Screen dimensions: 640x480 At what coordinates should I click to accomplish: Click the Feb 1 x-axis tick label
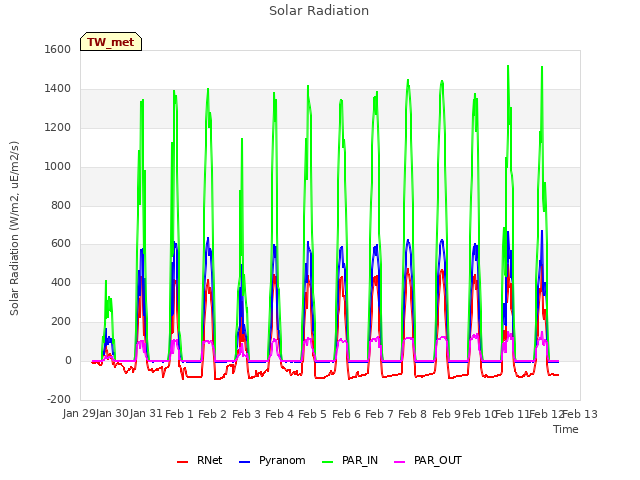(x=179, y=414)
